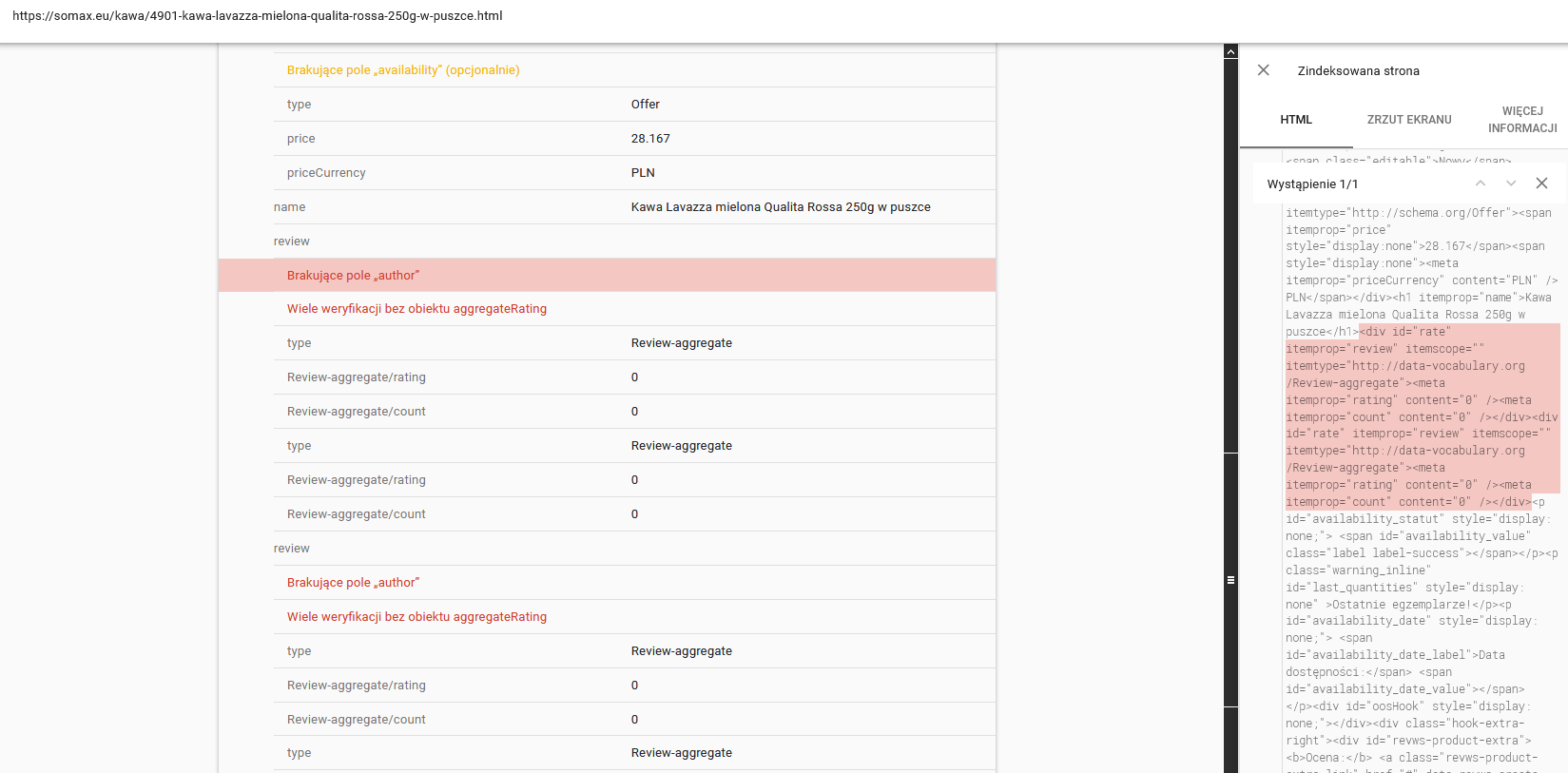Click the highlighted 'Brakujące pole author' error row
Viewport: 1568px width, 773px height.
607,275
